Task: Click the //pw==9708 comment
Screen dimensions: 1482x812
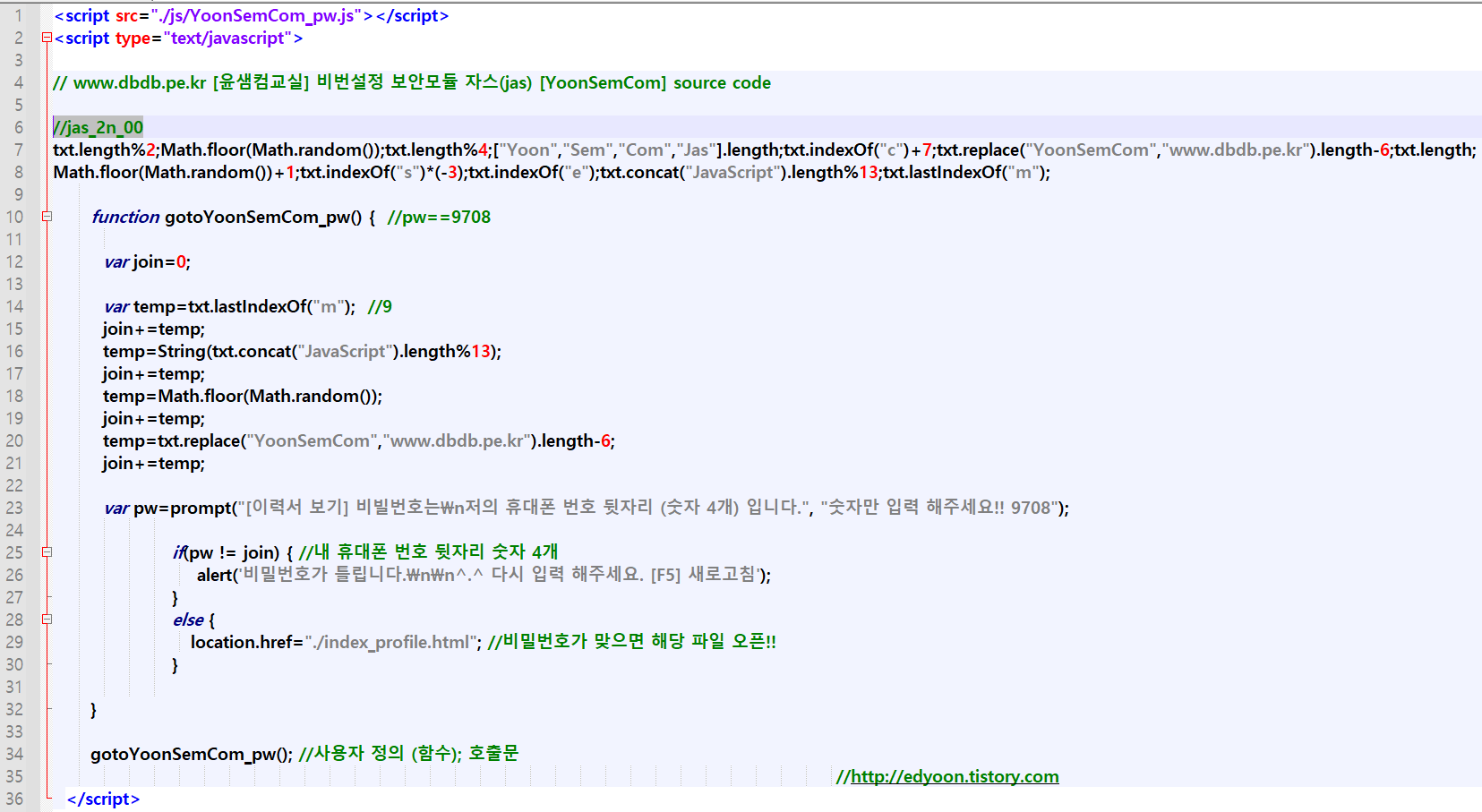Action: (x=439, y=217)
